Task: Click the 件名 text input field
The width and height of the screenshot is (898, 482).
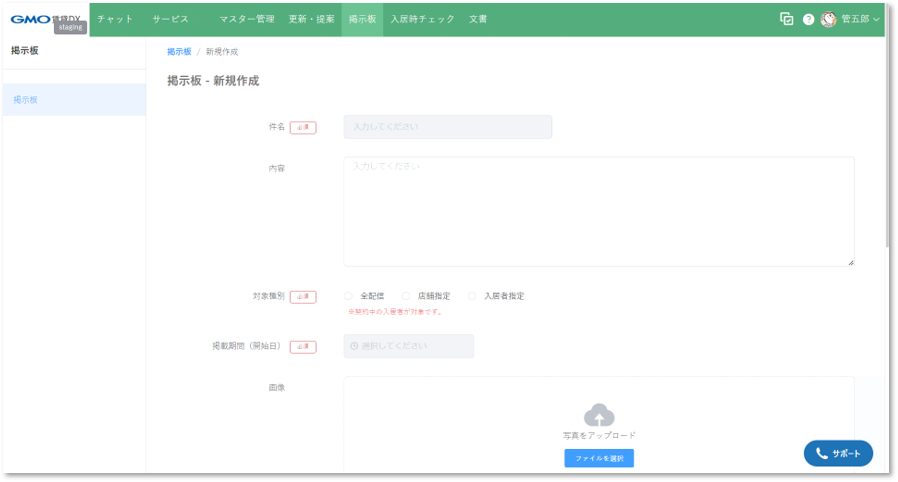Action: (447, 127)
